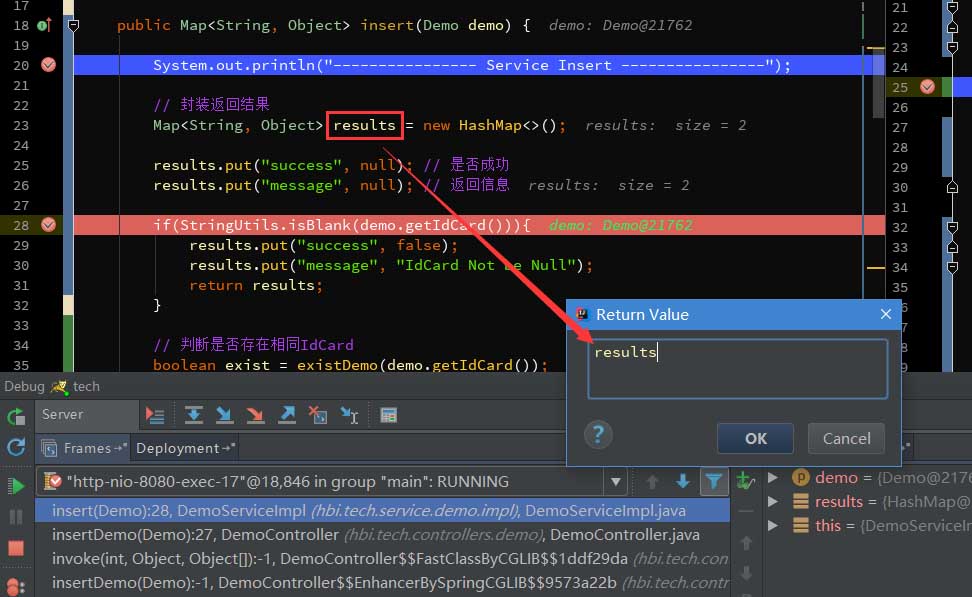Click Cancel in the Return Value dialog
Screen dimensions: 972x597
(846, 438)
